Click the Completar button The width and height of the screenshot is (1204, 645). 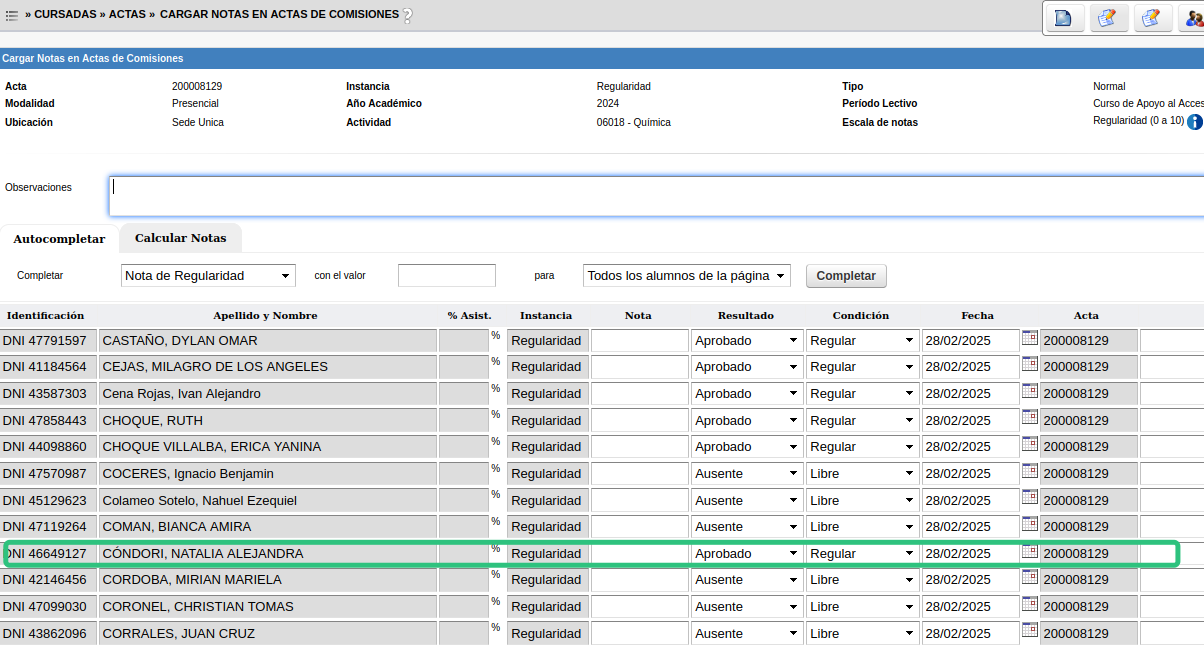(x=846, y=276)
